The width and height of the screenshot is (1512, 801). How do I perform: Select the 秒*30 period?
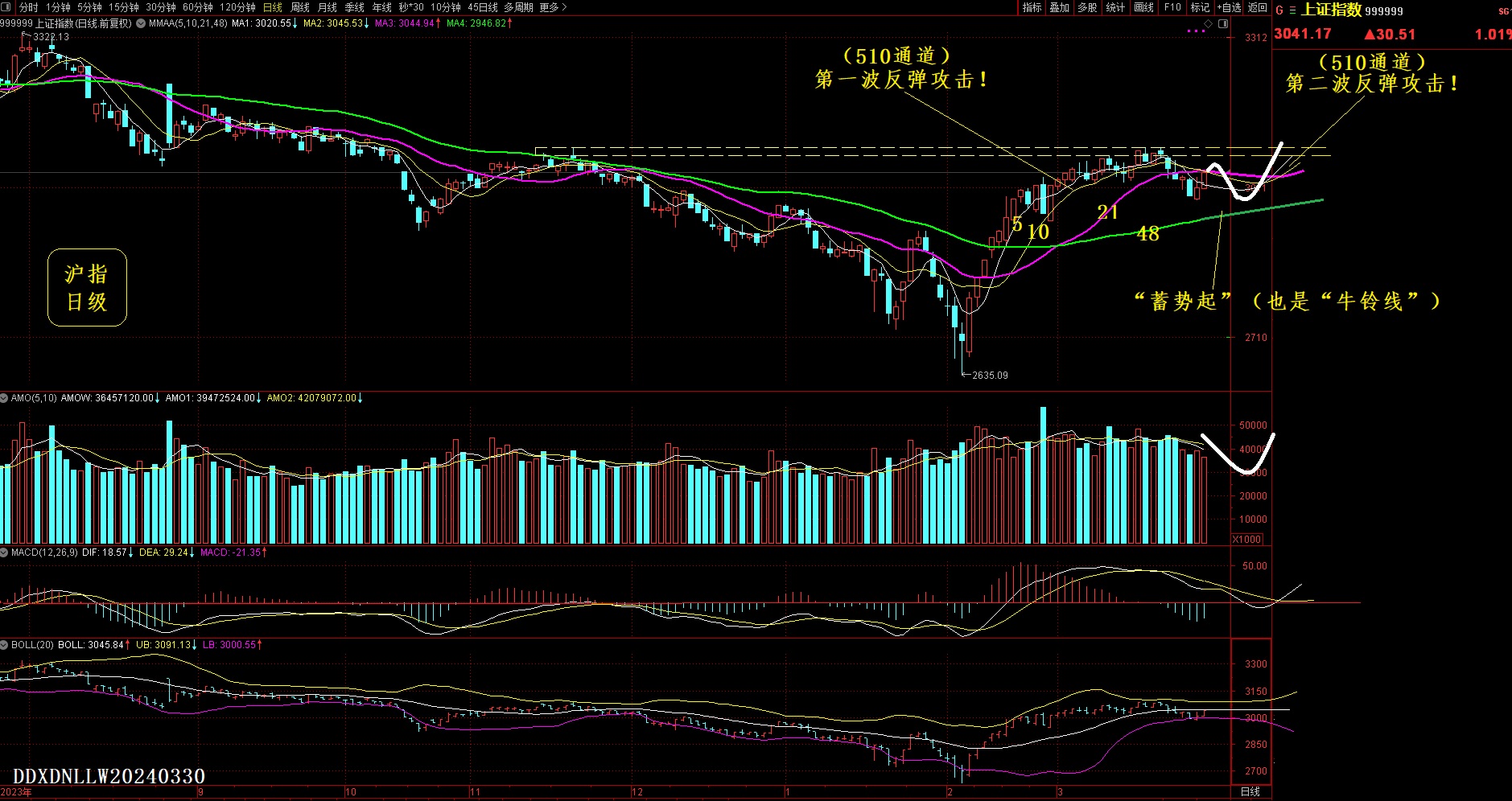(x=411, y=7)
